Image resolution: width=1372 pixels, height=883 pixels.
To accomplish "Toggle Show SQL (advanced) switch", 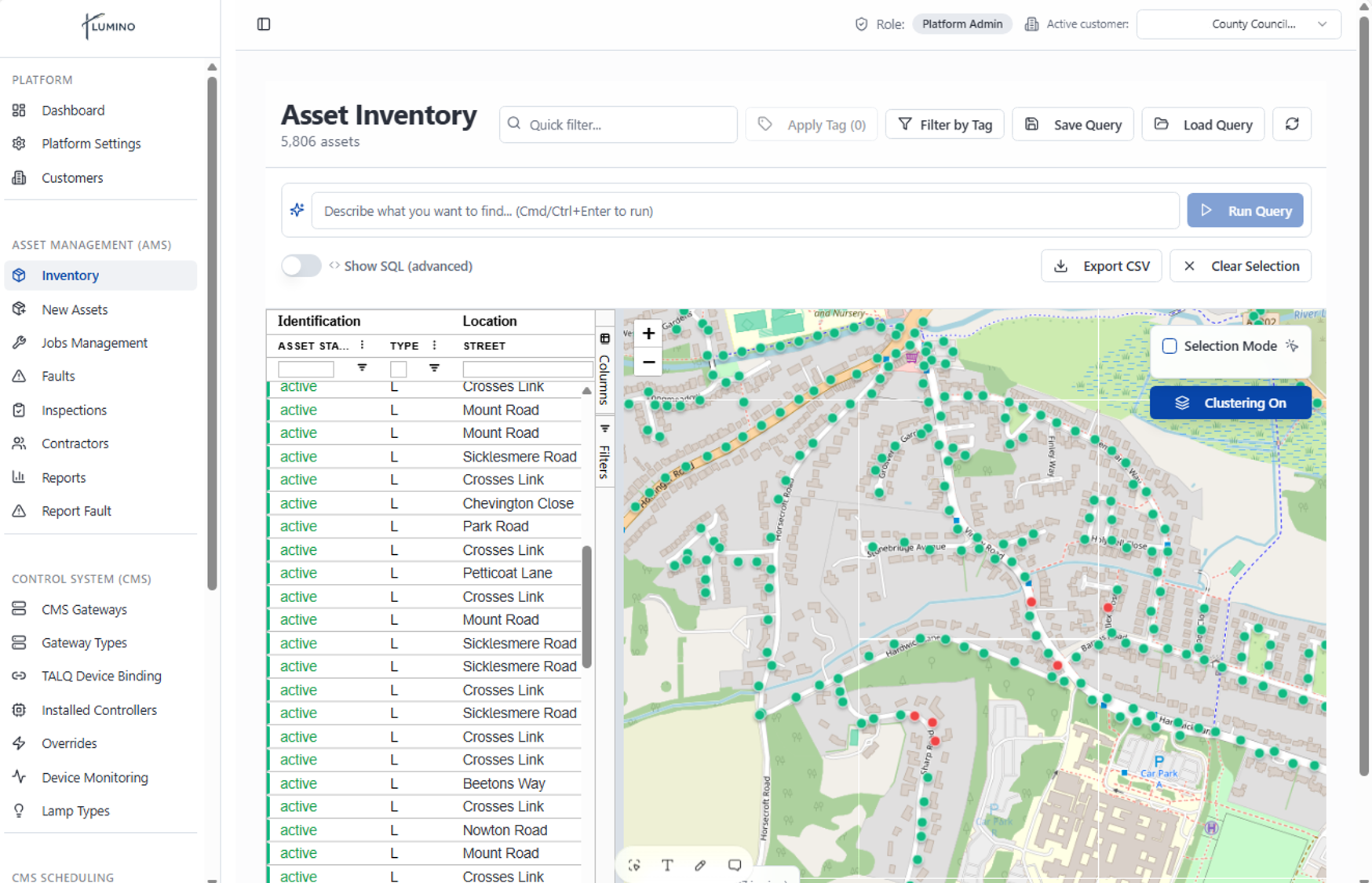I will point(301,266).
